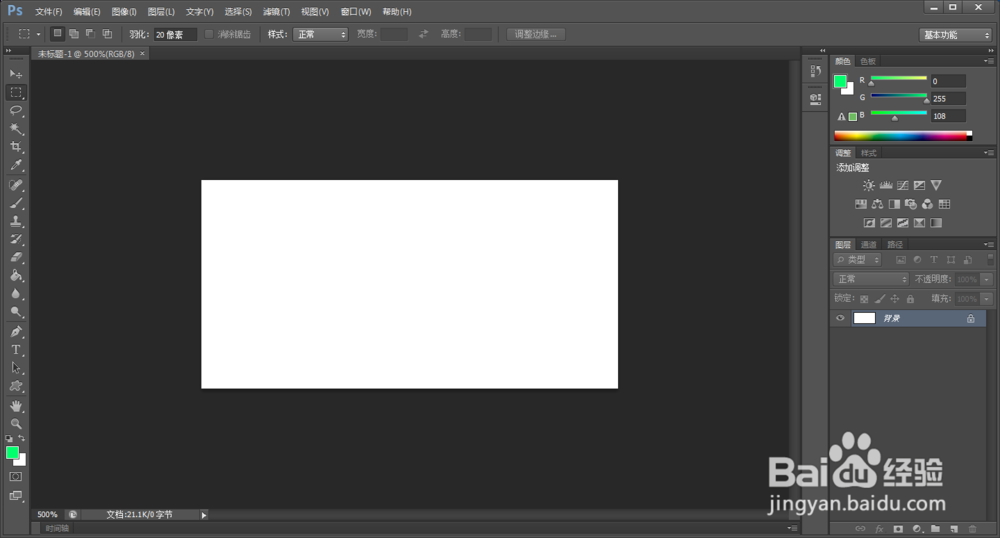Toggle lock transparent pixels
The image size is (1000, 538).
[864, 299]
